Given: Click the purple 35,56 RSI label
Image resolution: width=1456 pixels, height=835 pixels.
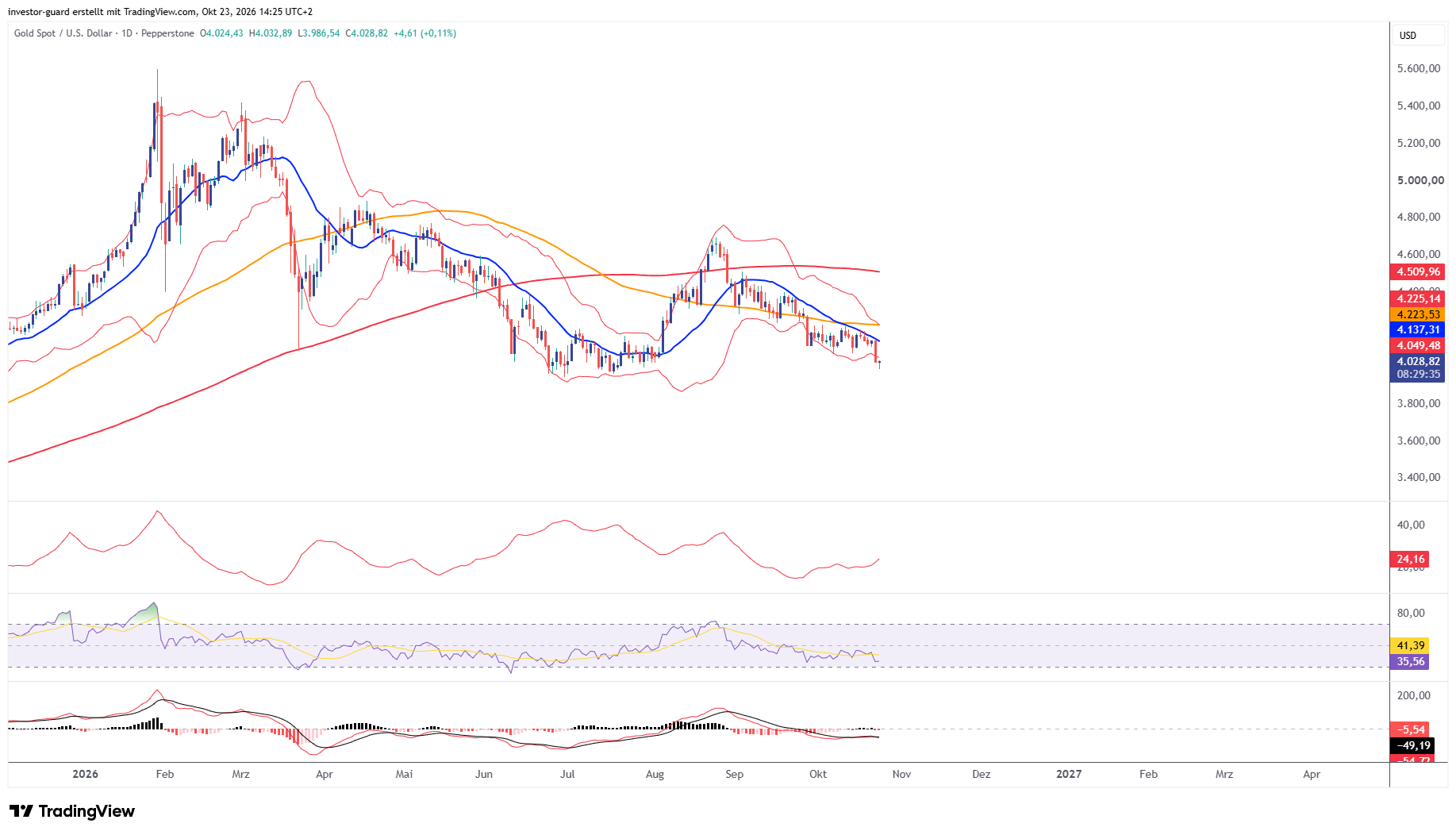Looking at the screenshot, I should (1411, 662).
